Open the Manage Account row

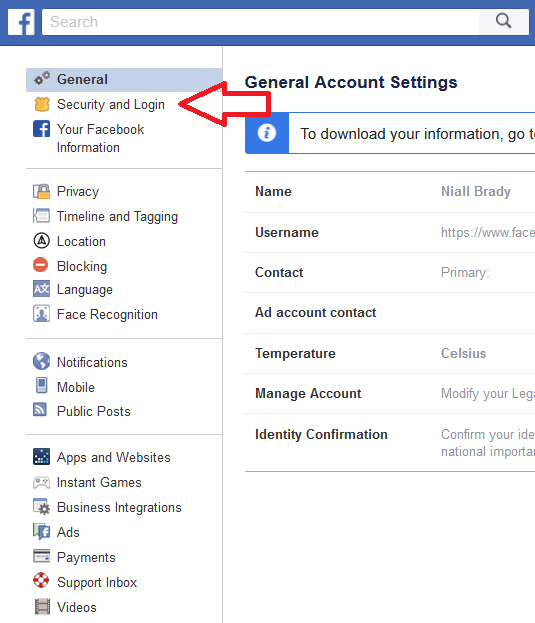click(x=390, y=394)
